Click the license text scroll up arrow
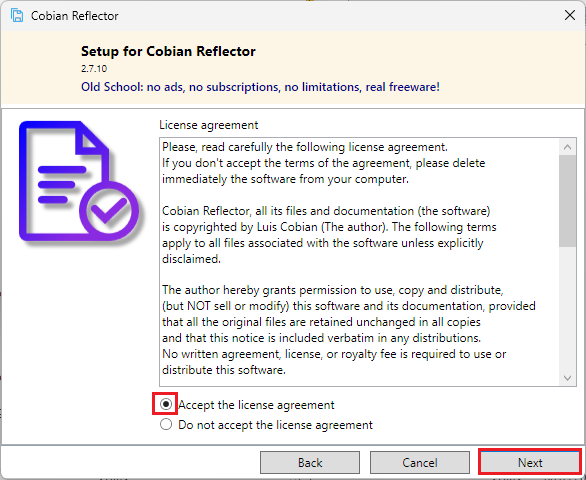 pos(567,147)
